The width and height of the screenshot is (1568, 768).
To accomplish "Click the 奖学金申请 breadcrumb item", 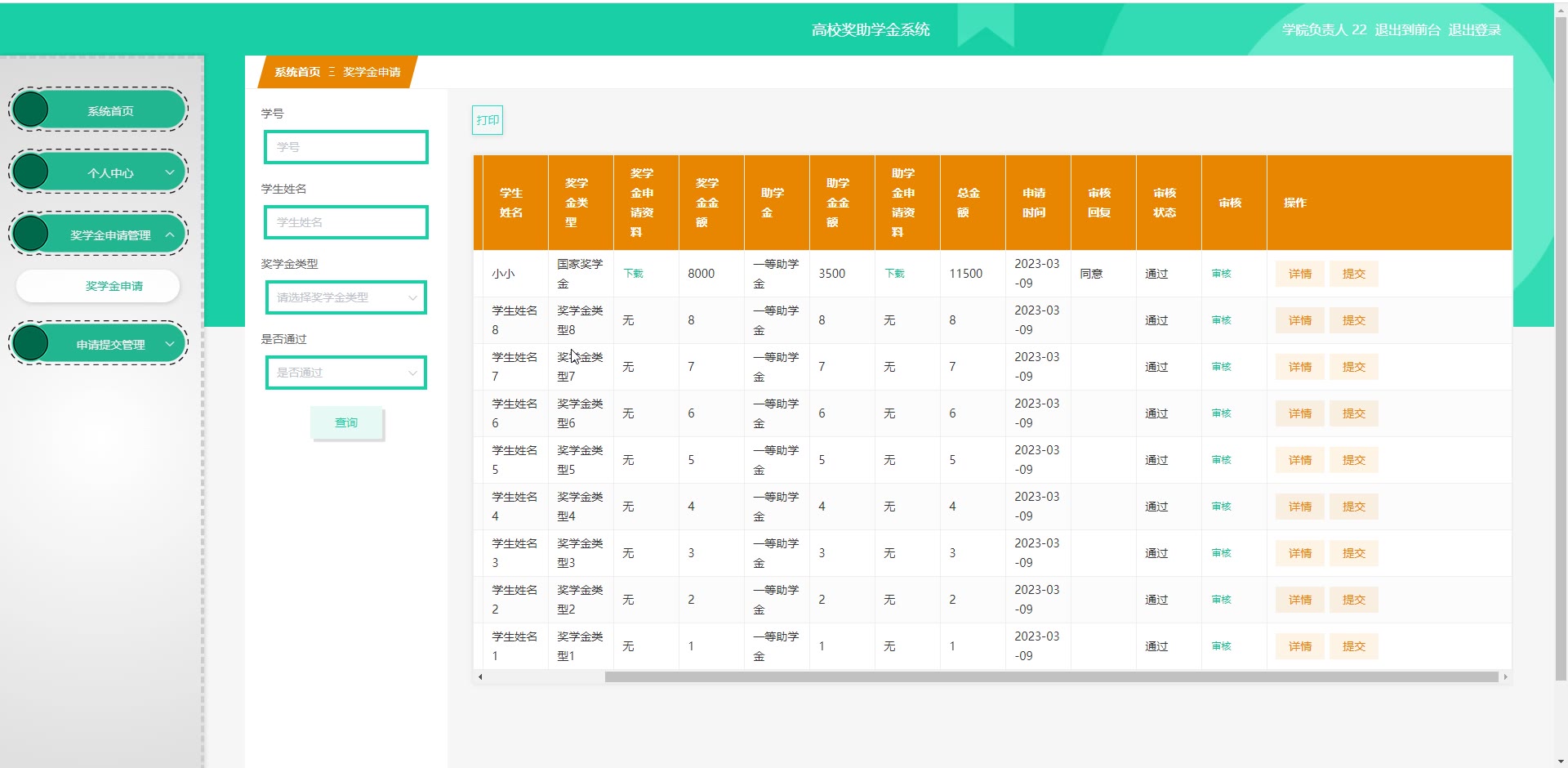I will pos(372,72).
